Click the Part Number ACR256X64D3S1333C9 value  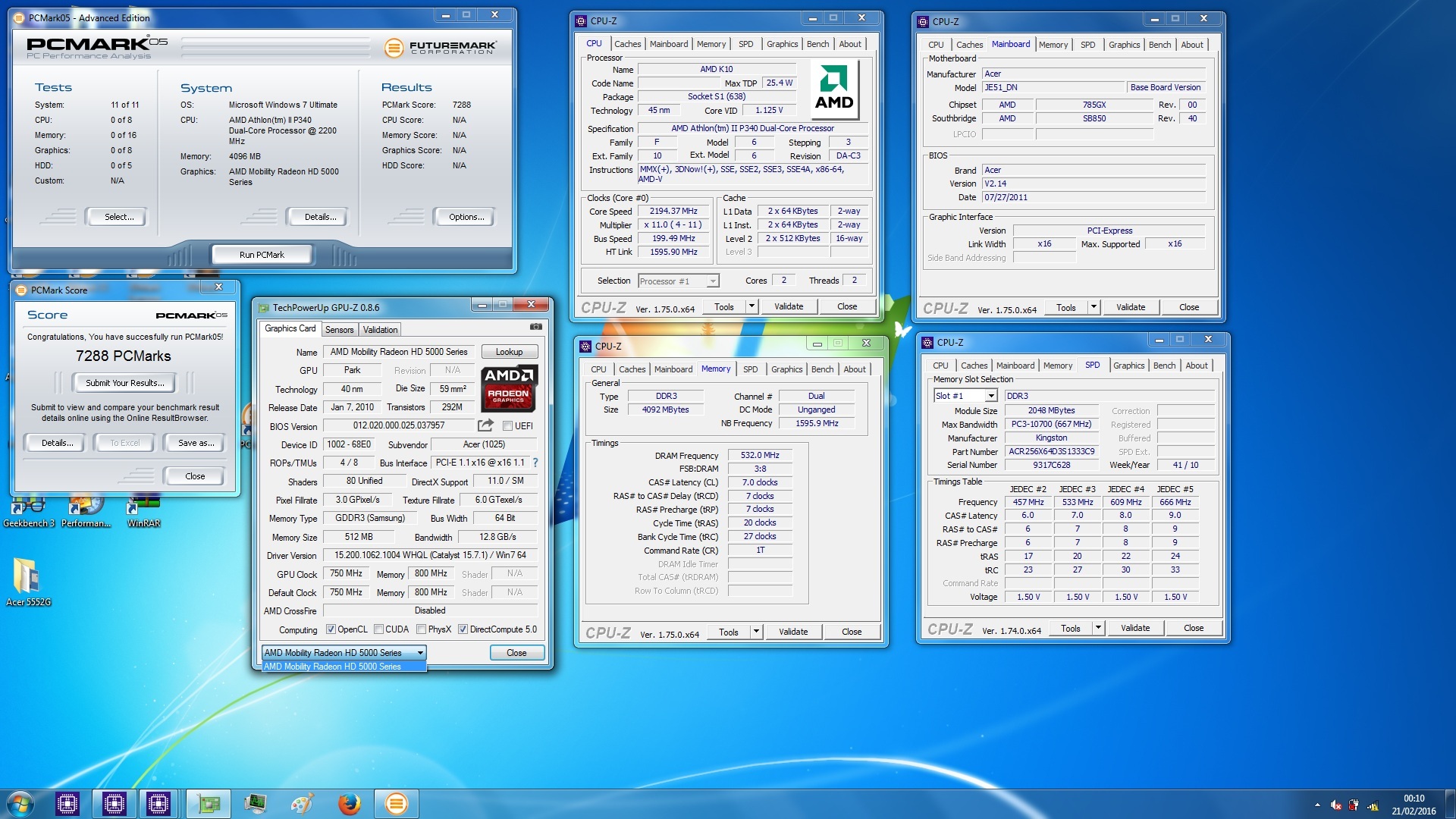click(1051, 451)
